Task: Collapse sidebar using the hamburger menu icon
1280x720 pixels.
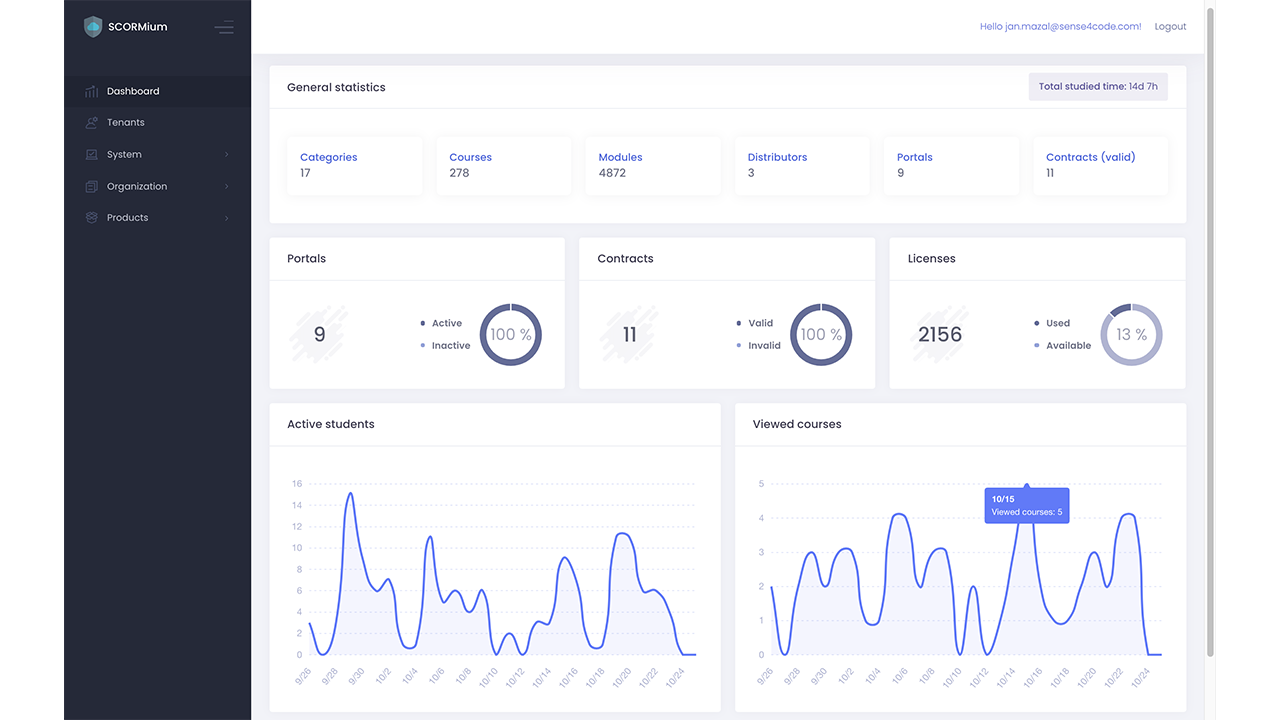Action: 224,27
